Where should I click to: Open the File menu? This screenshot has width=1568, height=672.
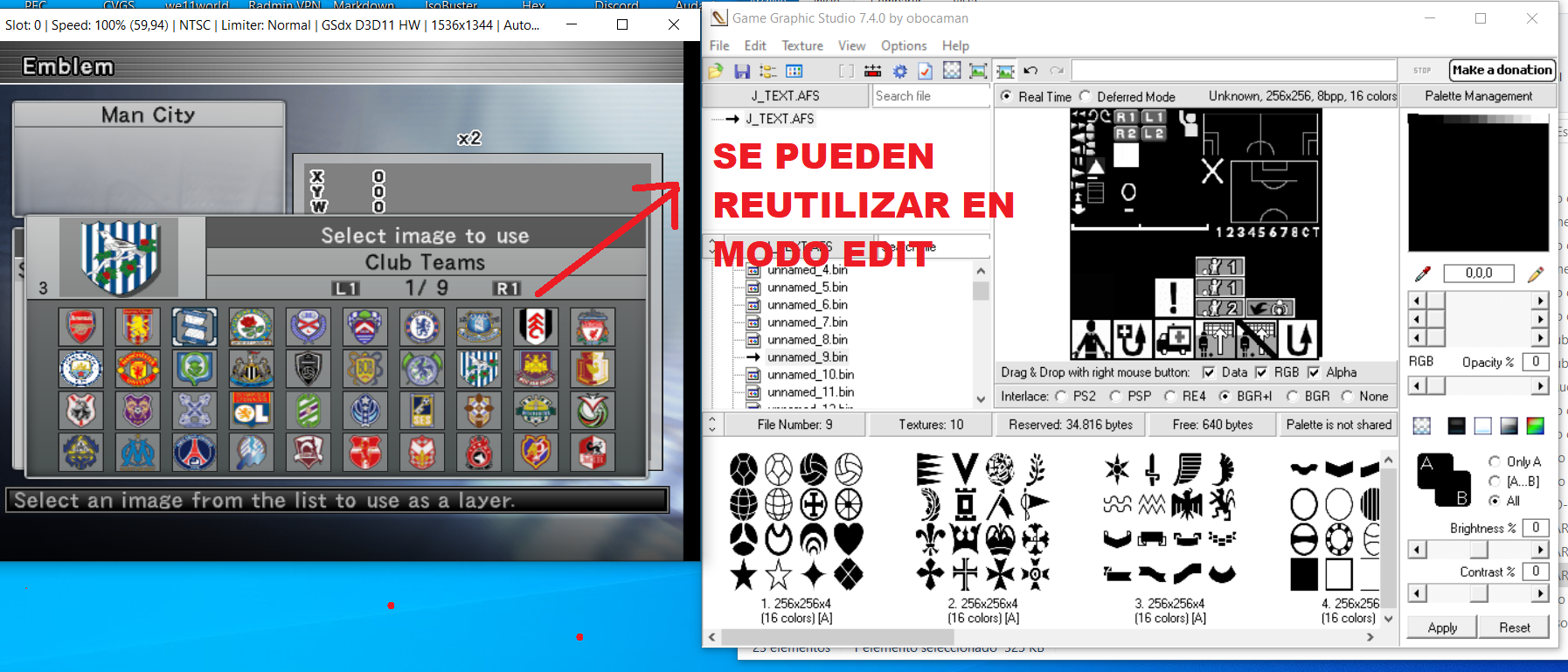(x=719, y=45)
